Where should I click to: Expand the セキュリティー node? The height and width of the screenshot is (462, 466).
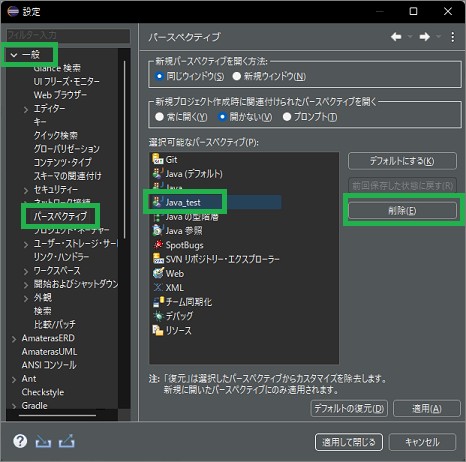26,190
